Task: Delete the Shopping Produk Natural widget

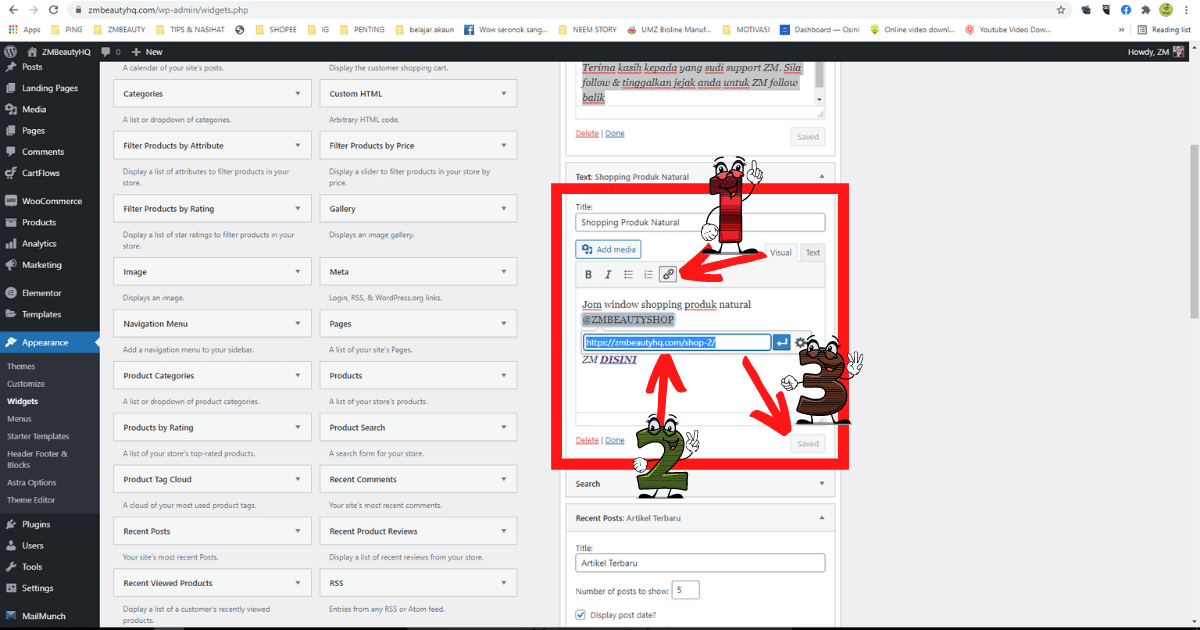Action: click(x=587, y=441)
